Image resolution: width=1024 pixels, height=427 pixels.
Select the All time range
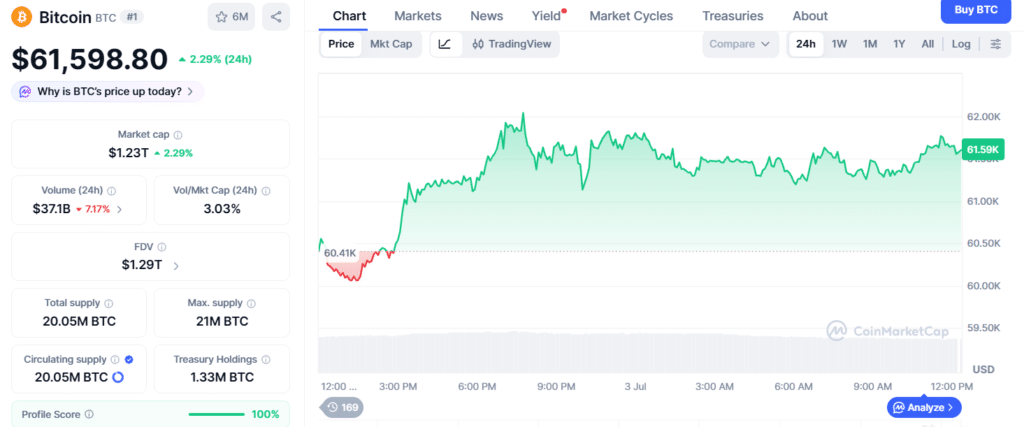927,44
